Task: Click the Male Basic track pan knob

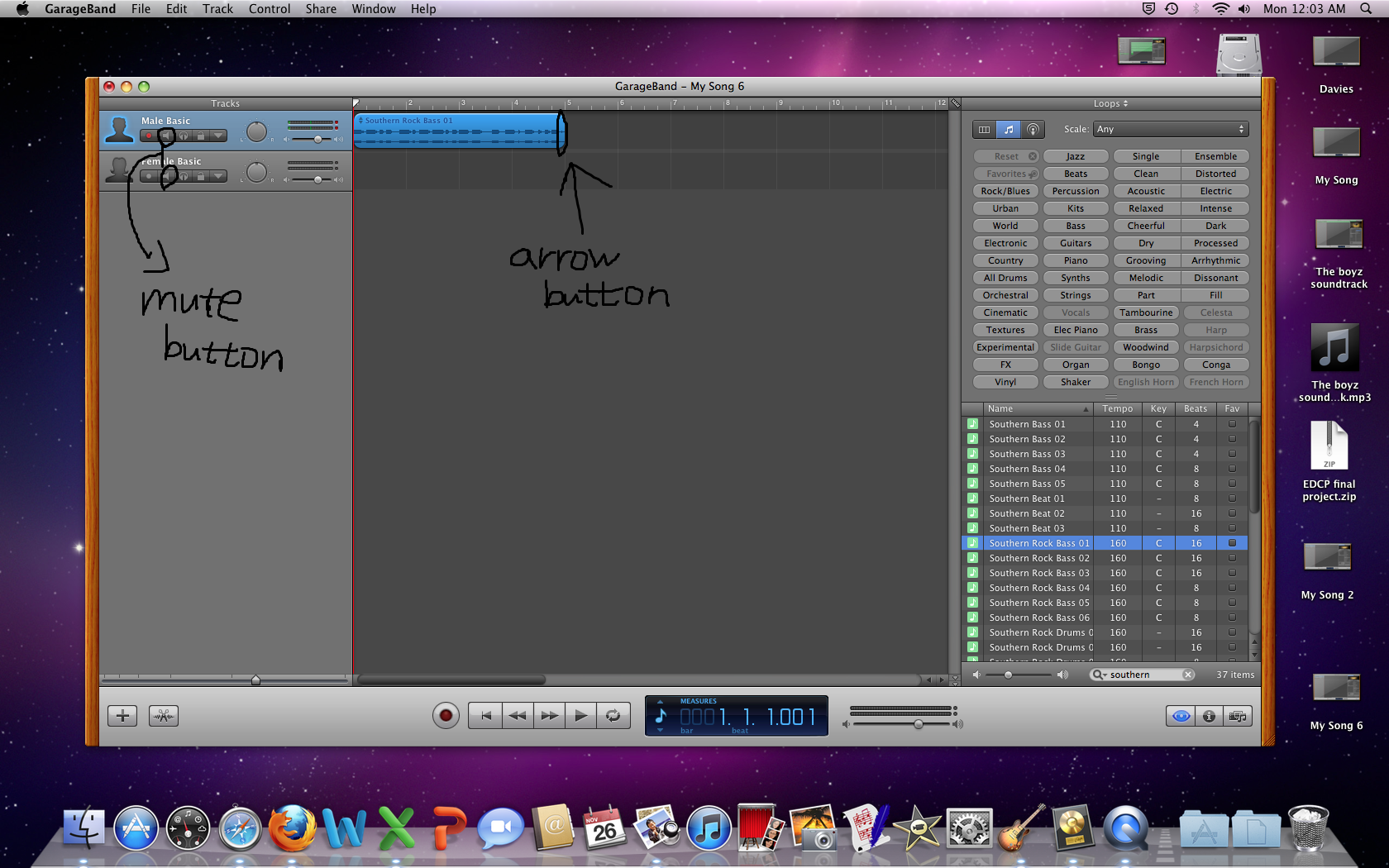Action: [257, 131]
